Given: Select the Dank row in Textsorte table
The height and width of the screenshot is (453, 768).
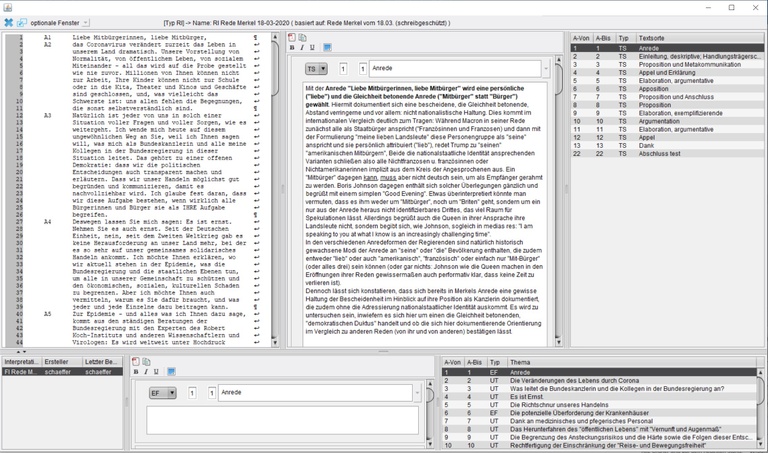Looking at the screenshot, I should tap(667, 145).
